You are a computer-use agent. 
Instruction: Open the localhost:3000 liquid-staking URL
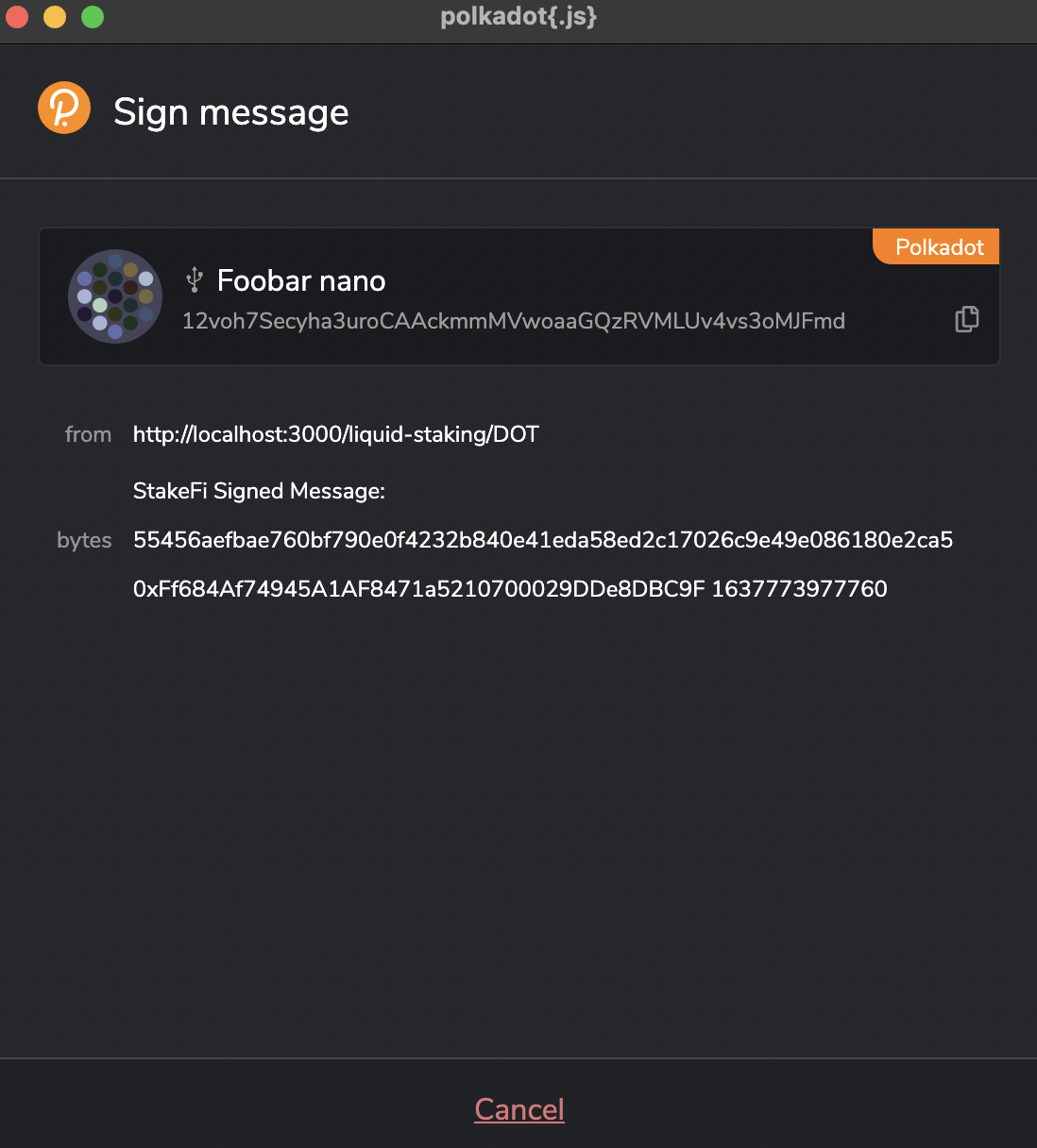pos(335,434)
